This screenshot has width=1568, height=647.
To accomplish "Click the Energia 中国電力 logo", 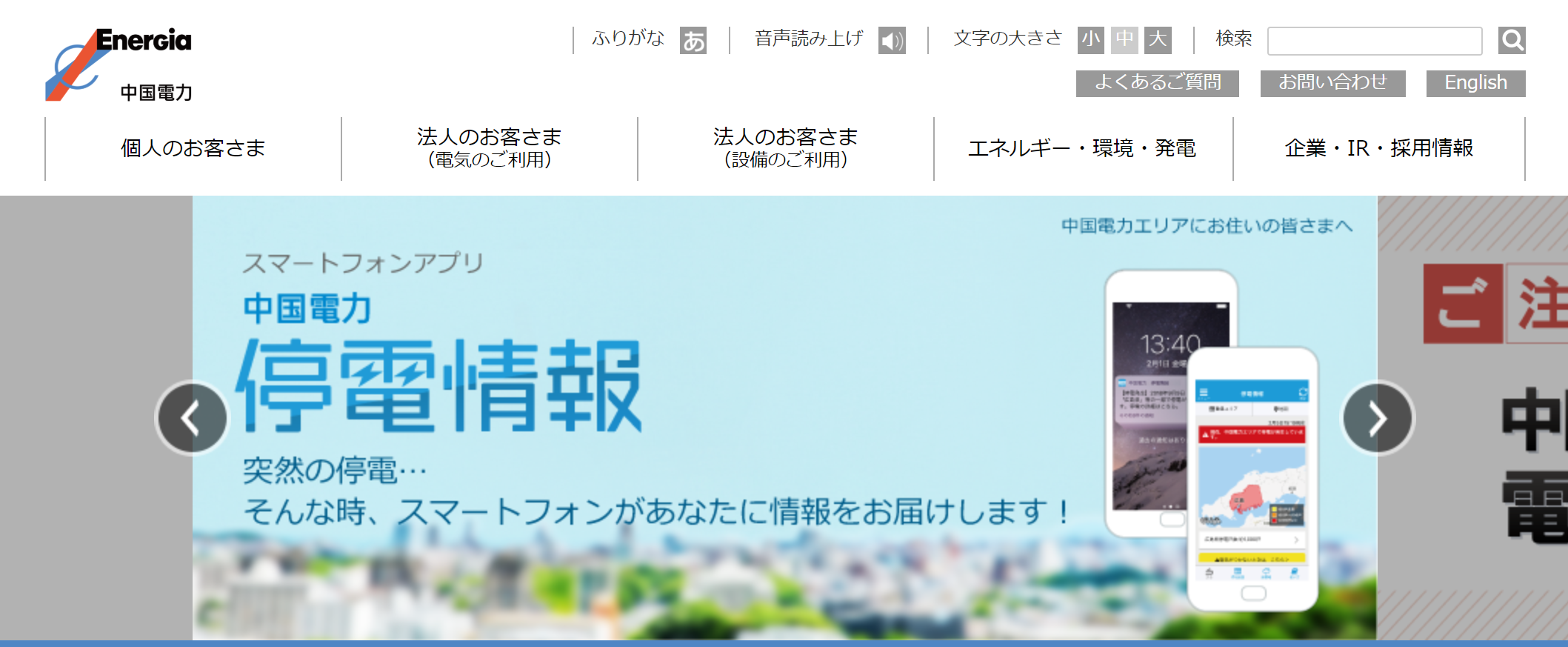I will tap(119, 65).
